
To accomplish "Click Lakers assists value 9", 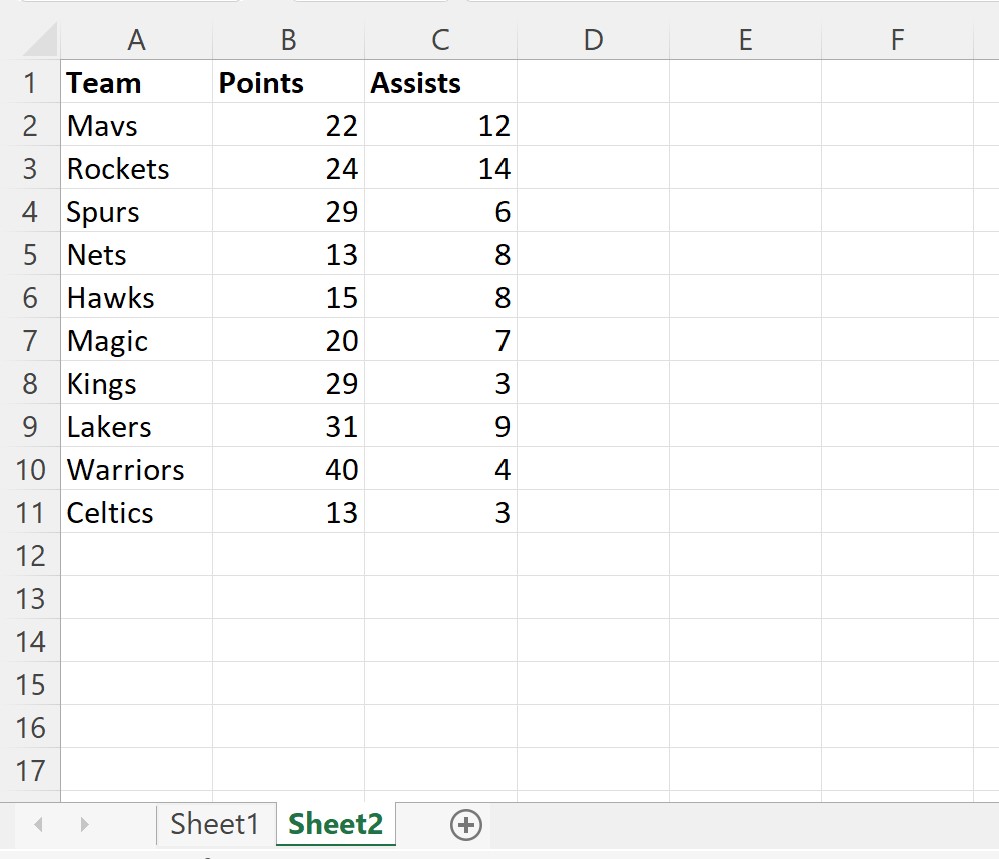I will [441, 426].
